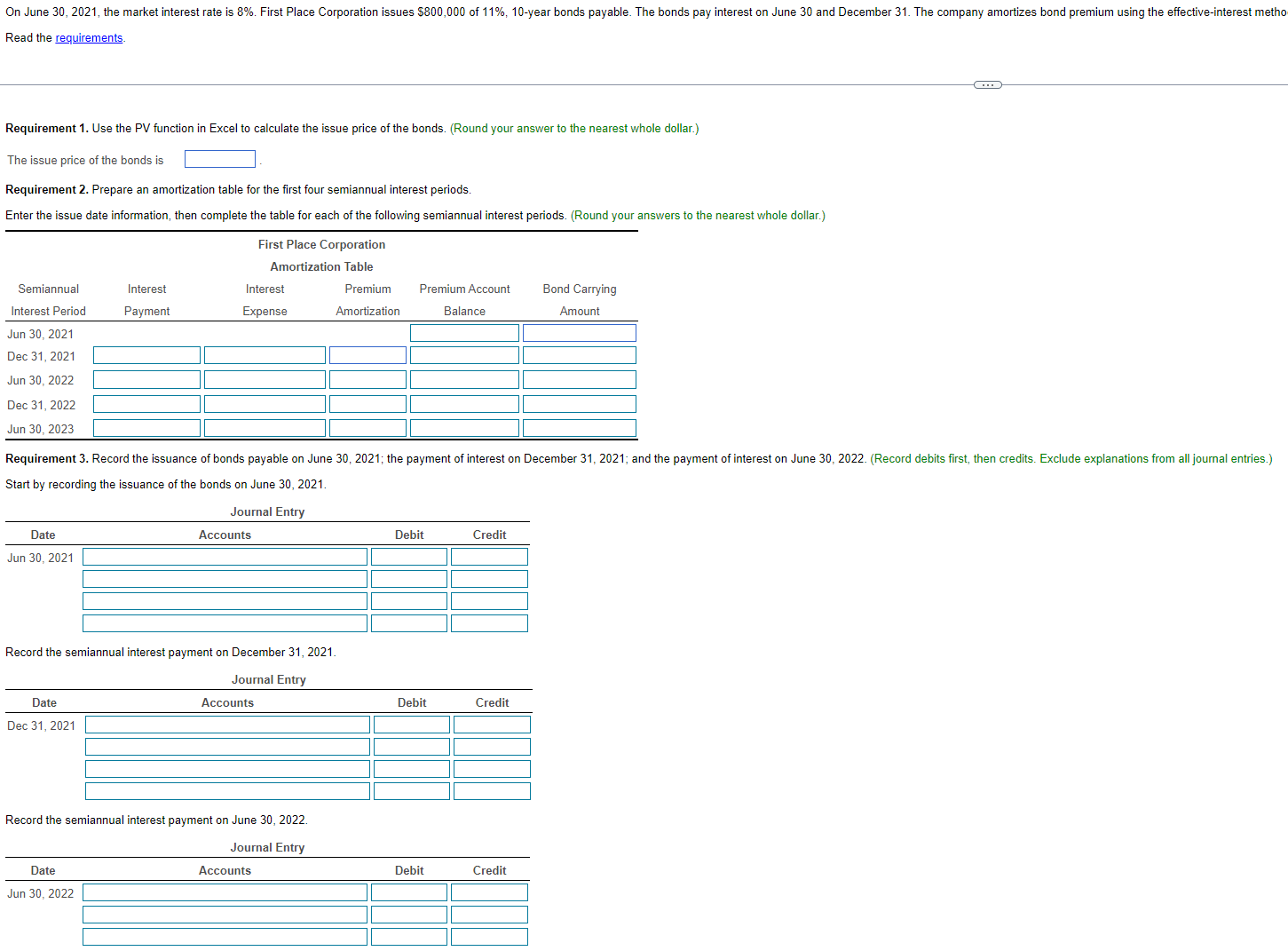
Task: Click the Jun 30, 2023 Interest Expense field
Action: (x=265, y=427)
